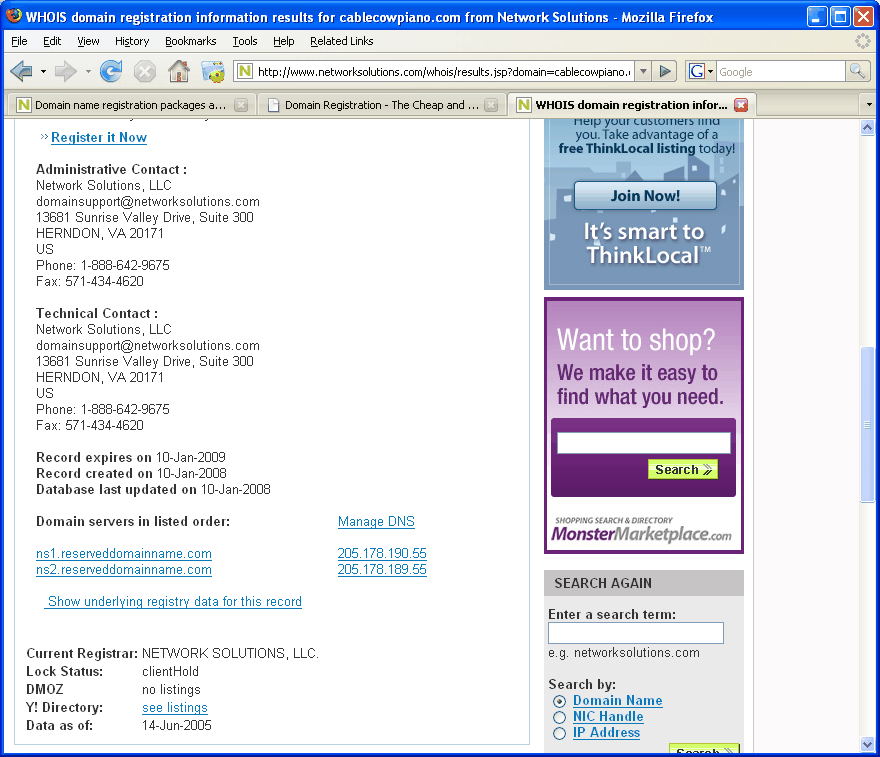Click the Google search box
The height and width of the screenshot is (757, 880).
click(781, 71)
